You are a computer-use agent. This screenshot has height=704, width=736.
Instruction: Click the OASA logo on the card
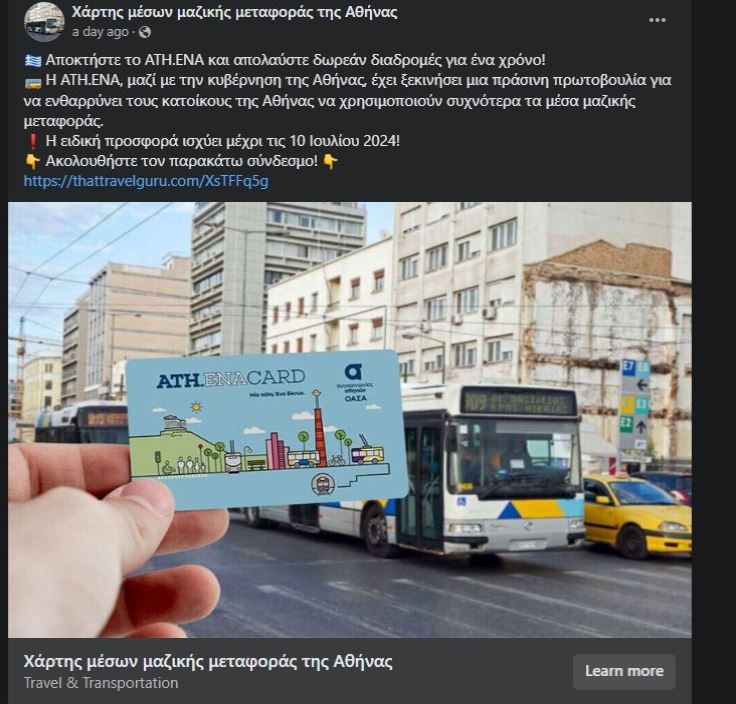coord(355,383)
